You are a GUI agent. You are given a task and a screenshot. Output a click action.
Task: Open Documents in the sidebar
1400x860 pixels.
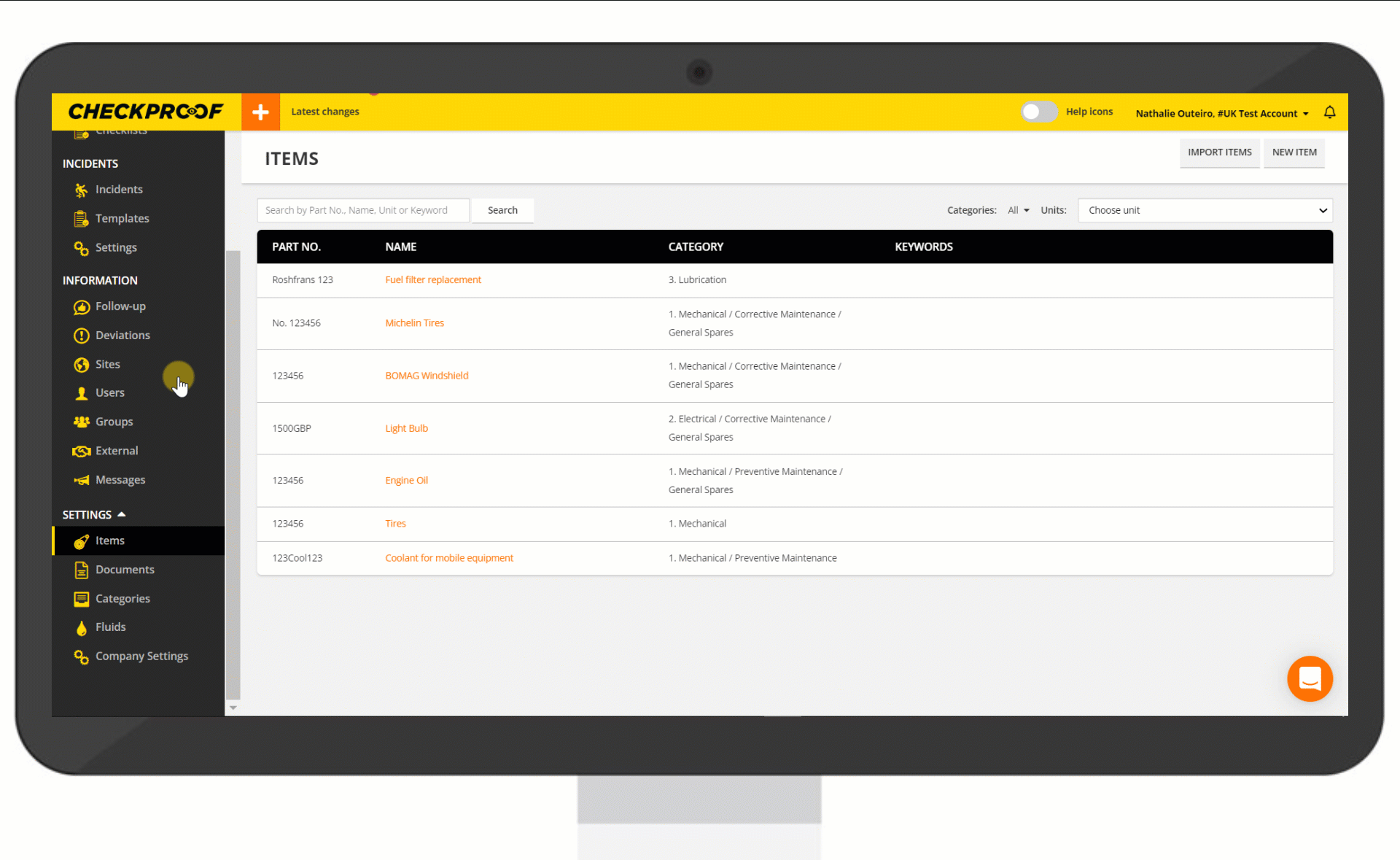click(x=125, y=570)
